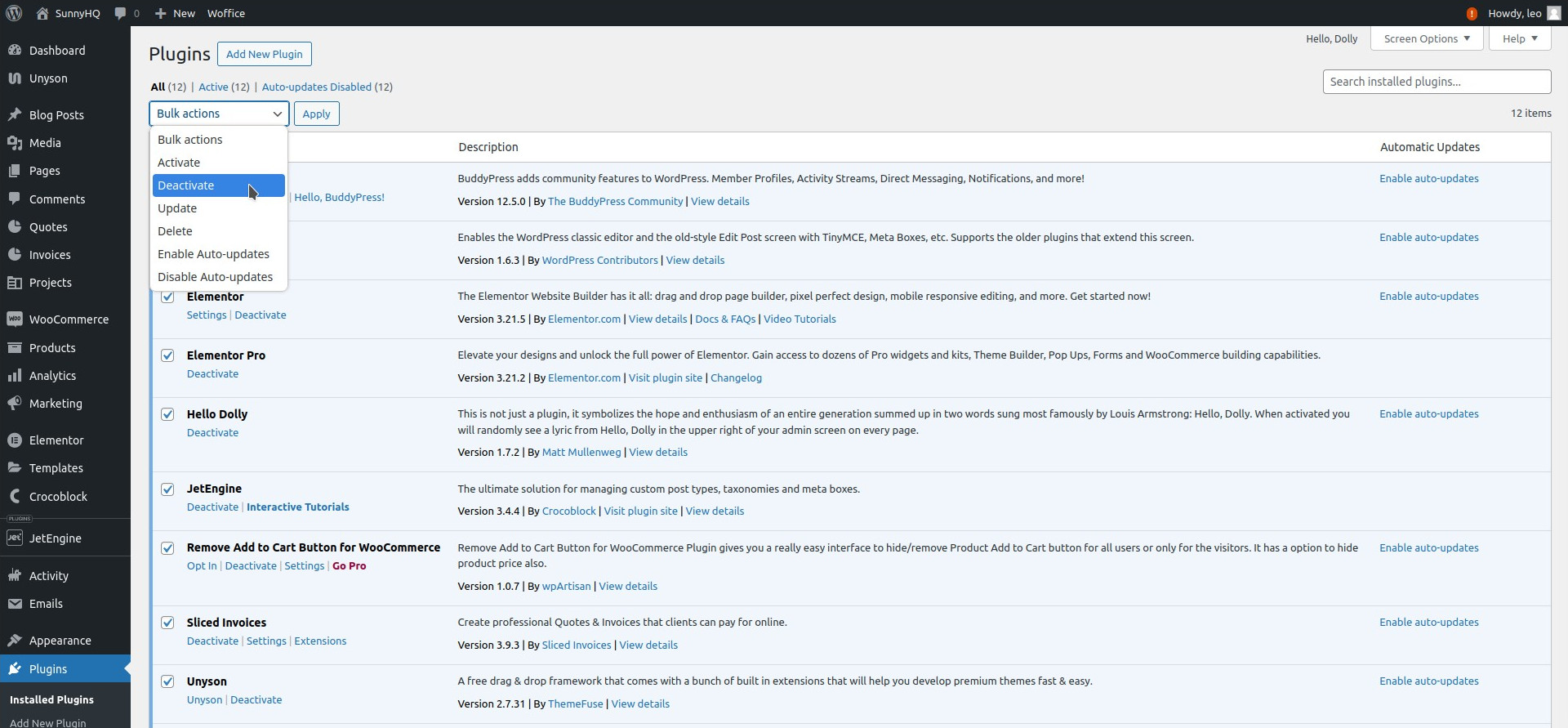The height and width of the screenshot is (728, 1568).
Task: Collapse the Bulk actions dropdown
Action: (219, 114)
